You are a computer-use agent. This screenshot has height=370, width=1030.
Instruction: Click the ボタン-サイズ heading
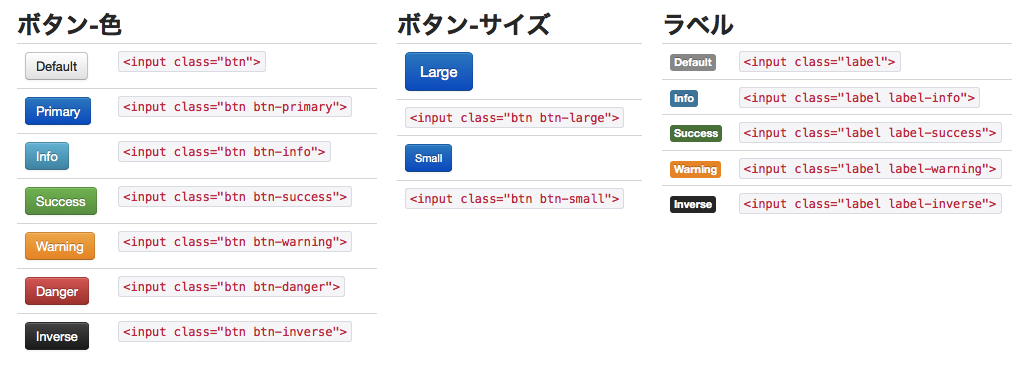click(x=473, y=25)
